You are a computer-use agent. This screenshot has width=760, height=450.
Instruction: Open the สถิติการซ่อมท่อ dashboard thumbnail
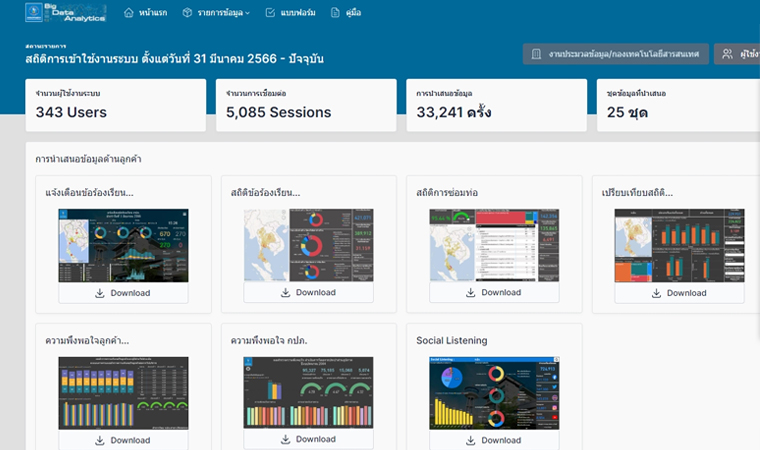click(494, 245)
